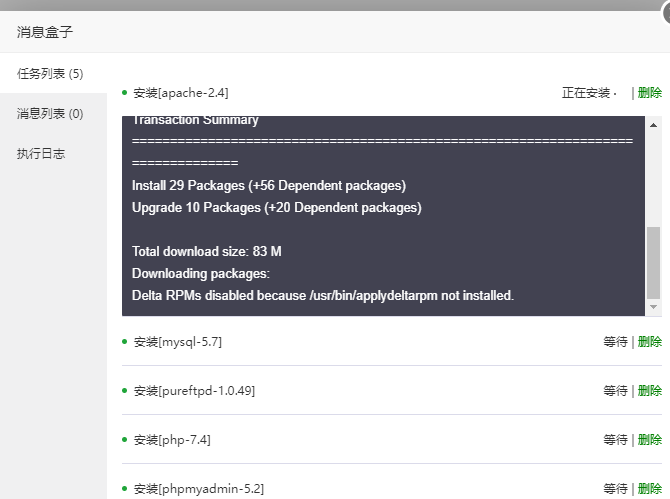
Task: Click the green bullet beside php-7.4
Action: coord(125,440)
